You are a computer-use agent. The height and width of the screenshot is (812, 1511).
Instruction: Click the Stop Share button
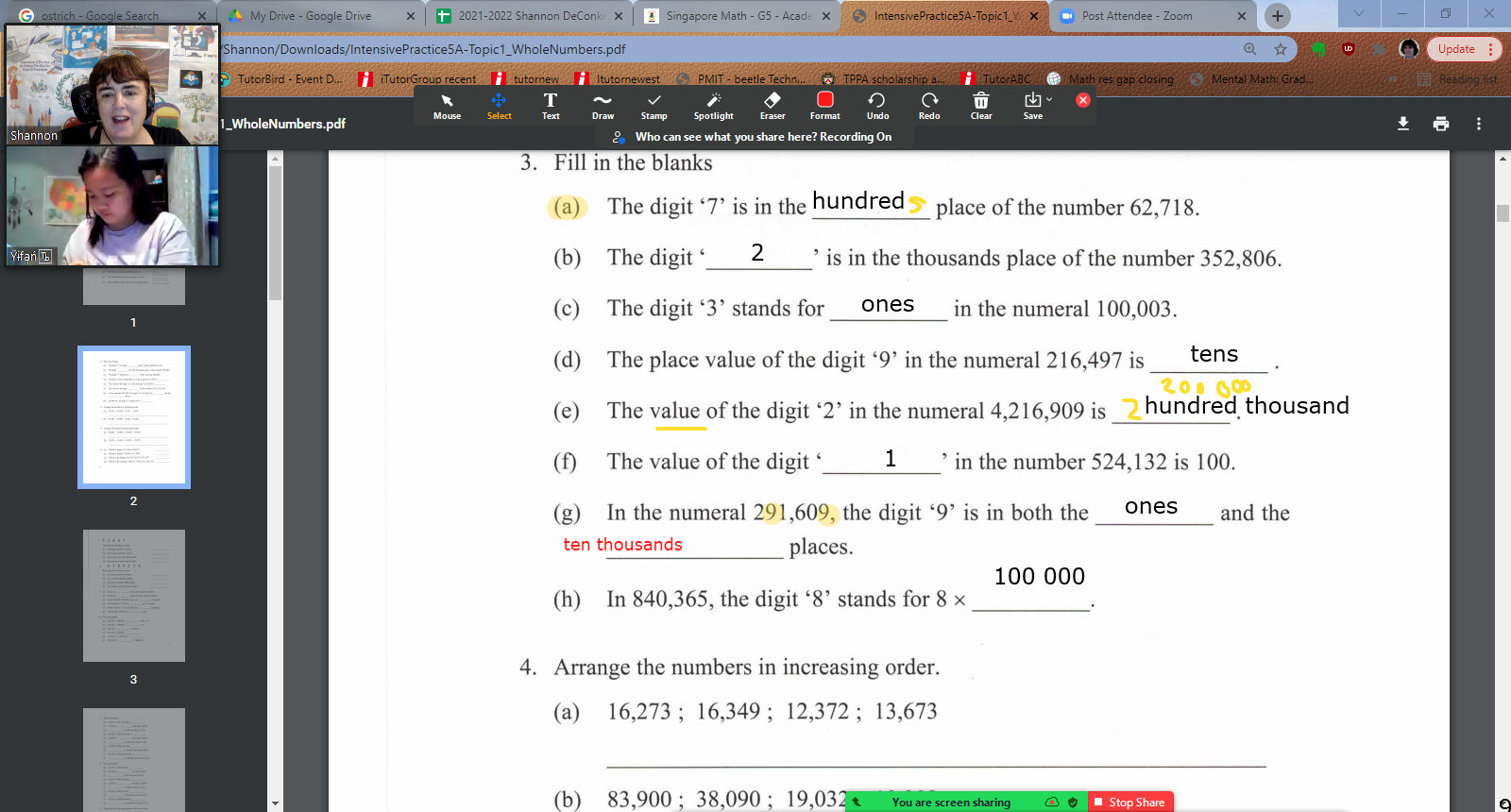point(1130,802)
